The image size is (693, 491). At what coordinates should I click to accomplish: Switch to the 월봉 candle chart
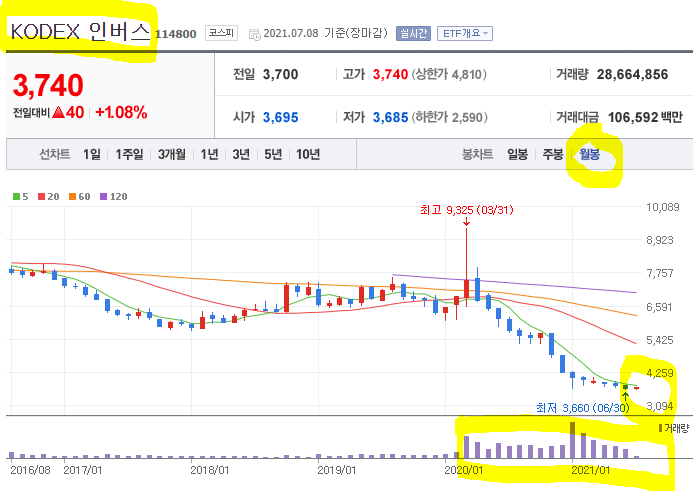[590, 154]
